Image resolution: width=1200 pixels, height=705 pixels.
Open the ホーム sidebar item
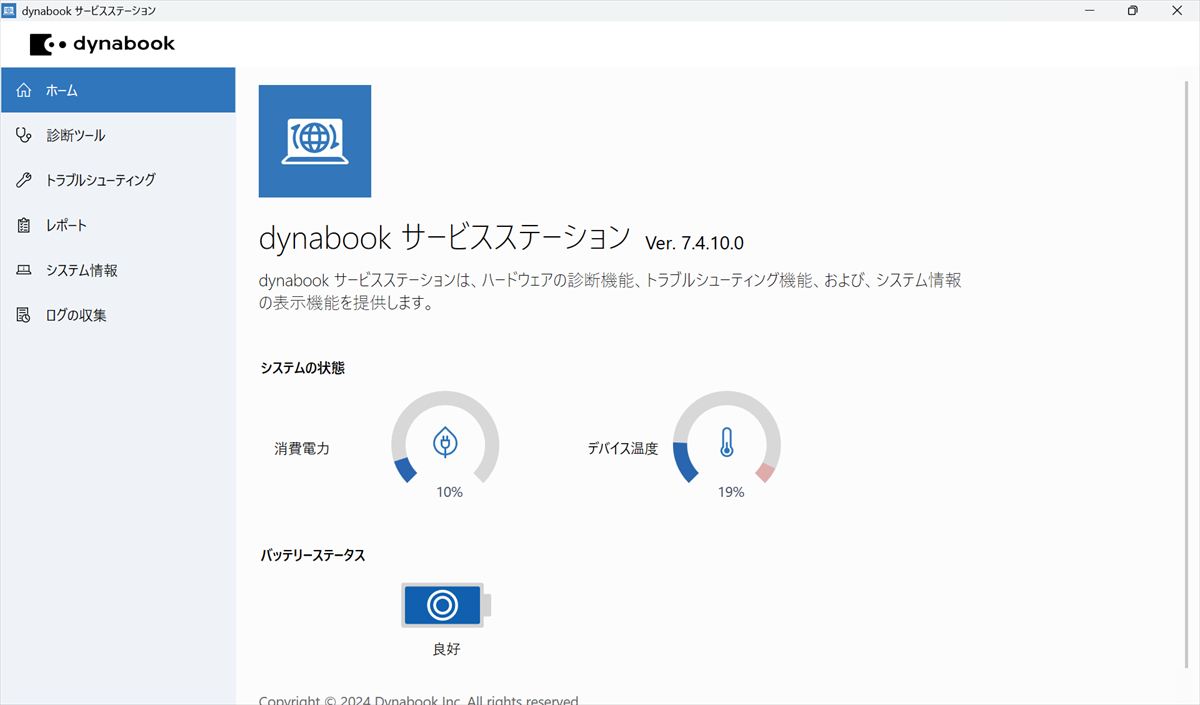tap(118, 90)
